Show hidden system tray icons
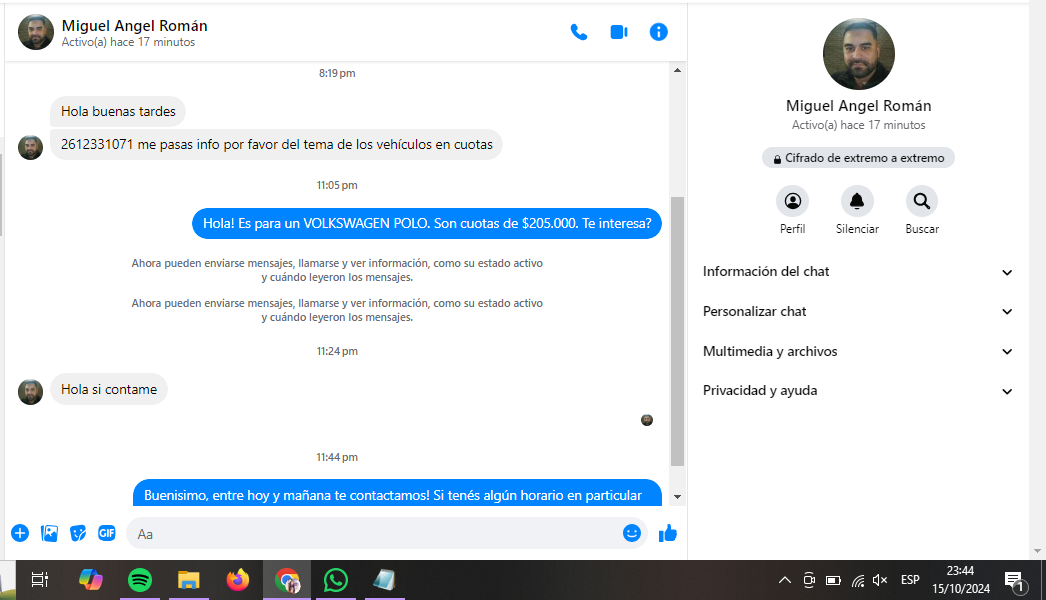The image size is (1046, 600). pos(784,580)
